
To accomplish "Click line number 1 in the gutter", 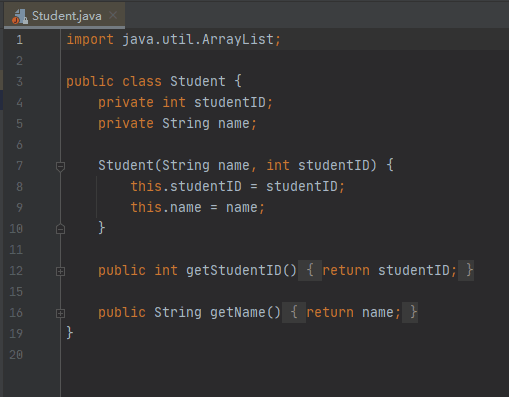I will (20, 40).
